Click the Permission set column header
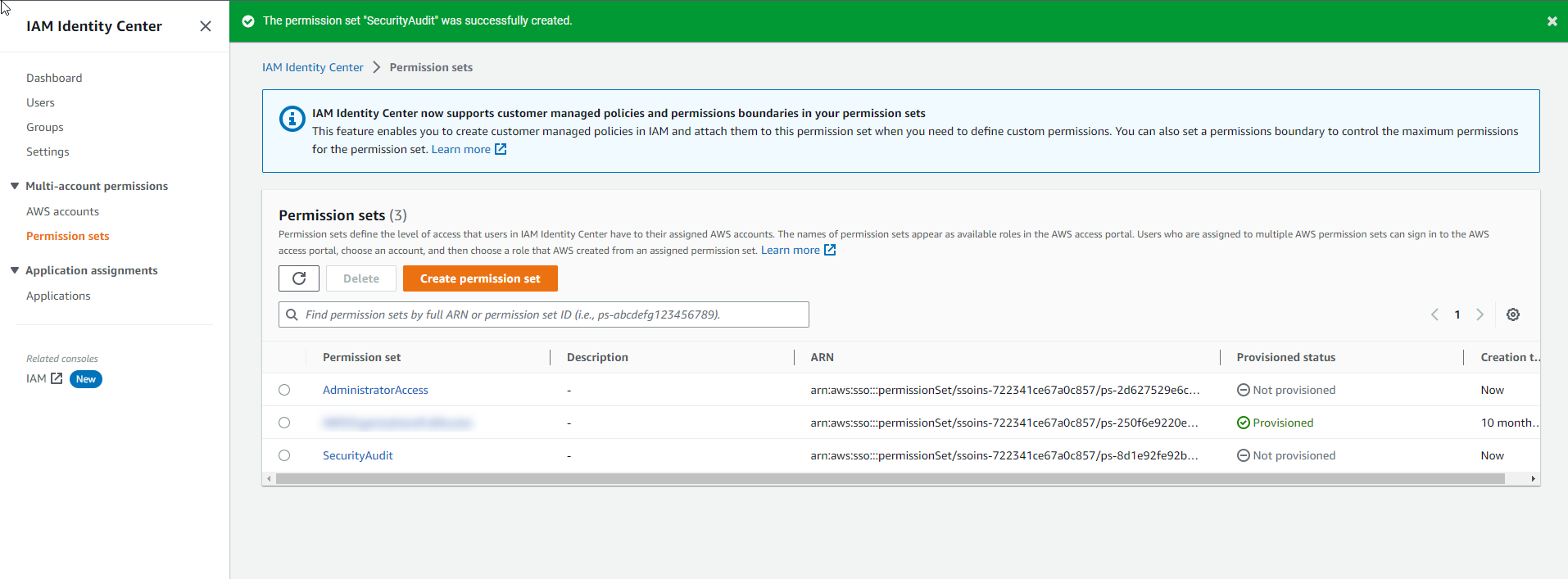The image size is (1568, 579). click(362, 357)
